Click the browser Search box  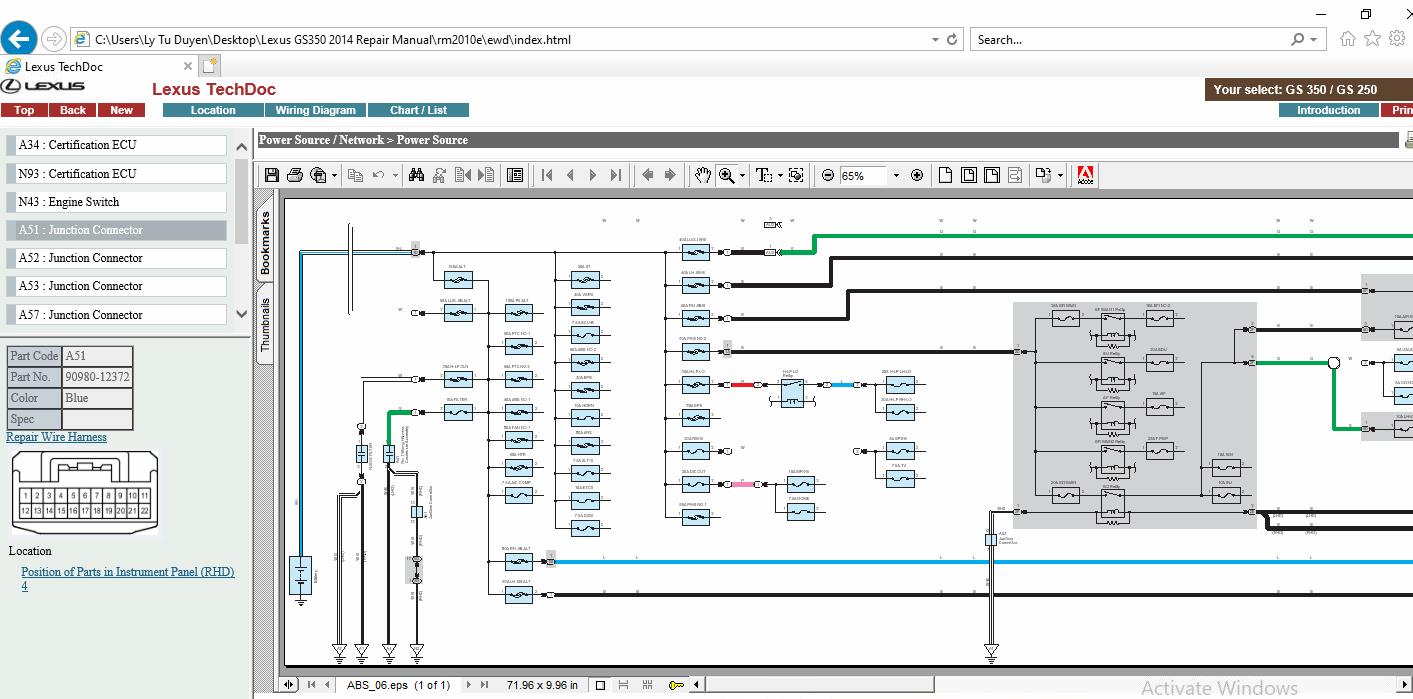tap(1130, 40)
